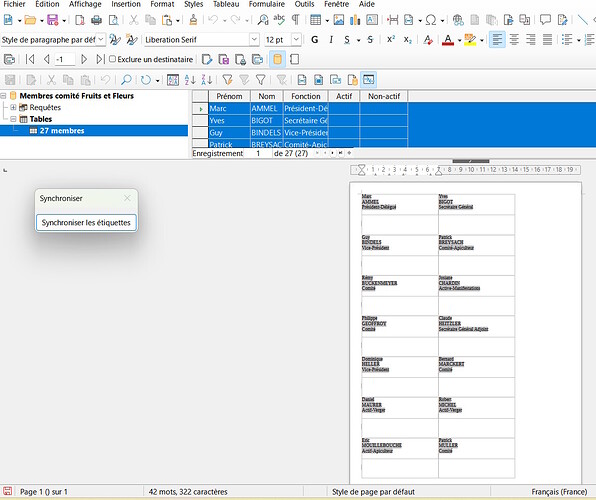Click the AutoFilter funnel icon

click(x=227, y=80)
